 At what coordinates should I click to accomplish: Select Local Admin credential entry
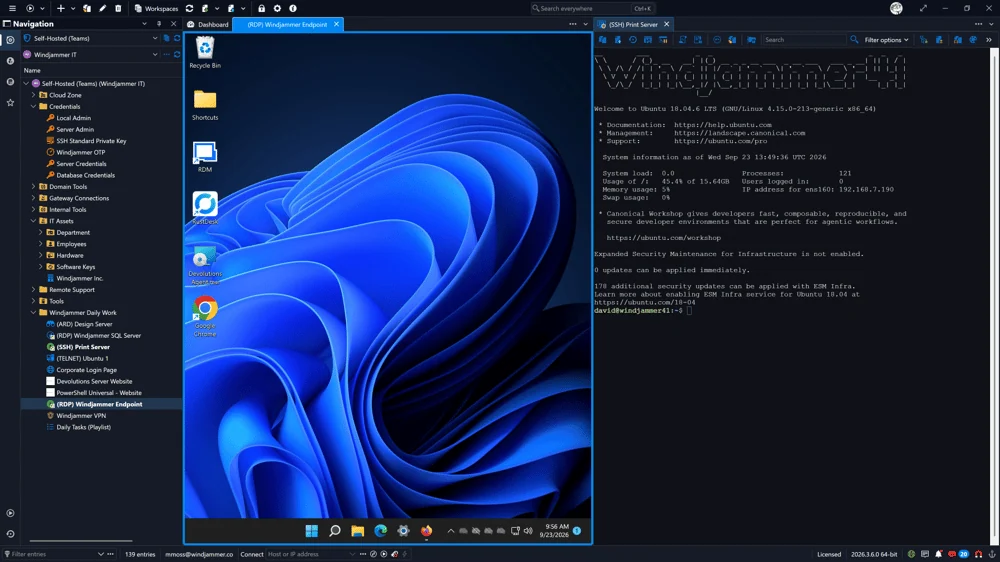pos(73,118)
